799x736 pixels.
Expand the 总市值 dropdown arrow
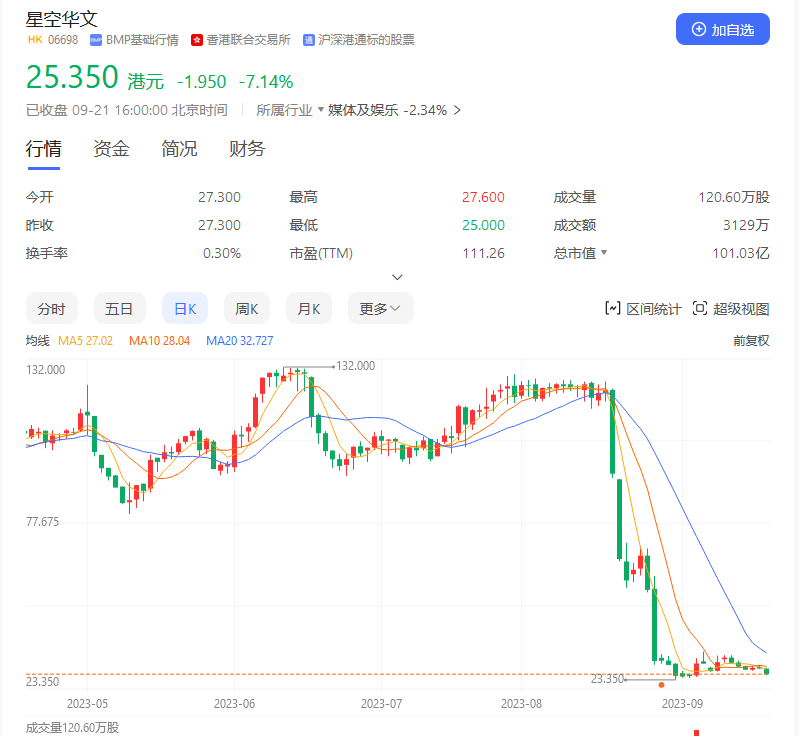click(x=603, y=254)
